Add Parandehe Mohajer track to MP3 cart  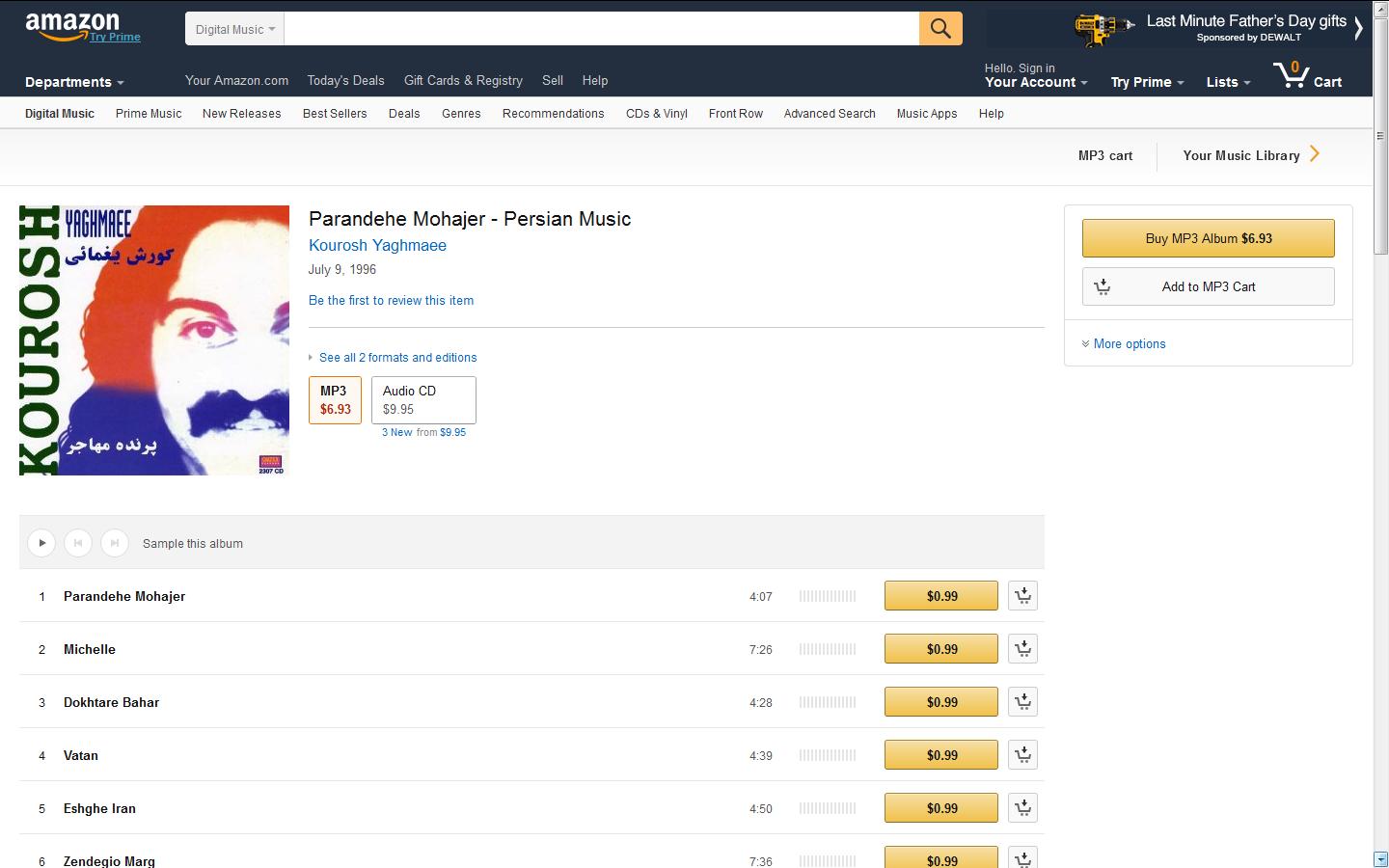tap(1022, 596)
